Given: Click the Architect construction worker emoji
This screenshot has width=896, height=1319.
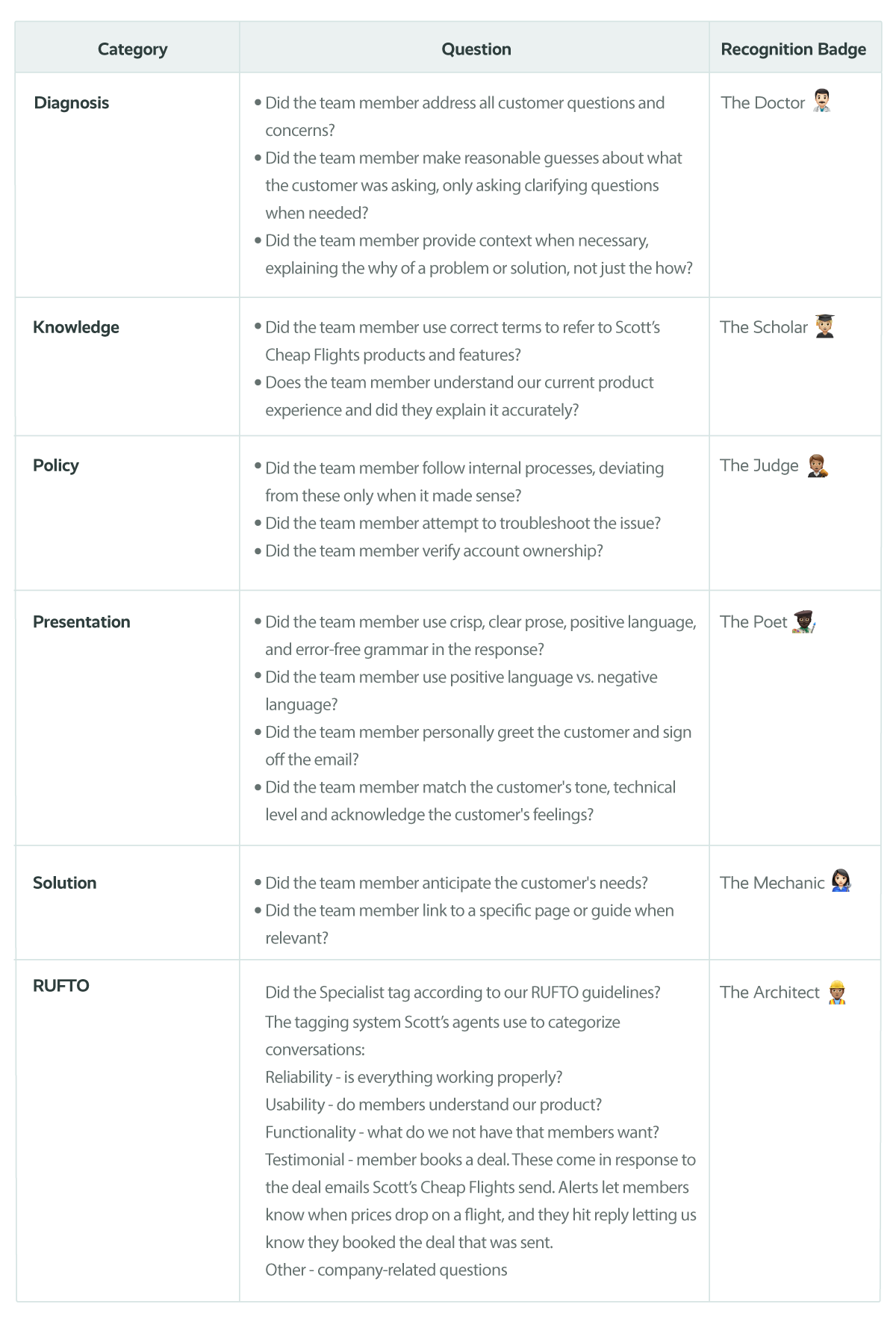Looking at the screenshot, I should pos(837,992).
